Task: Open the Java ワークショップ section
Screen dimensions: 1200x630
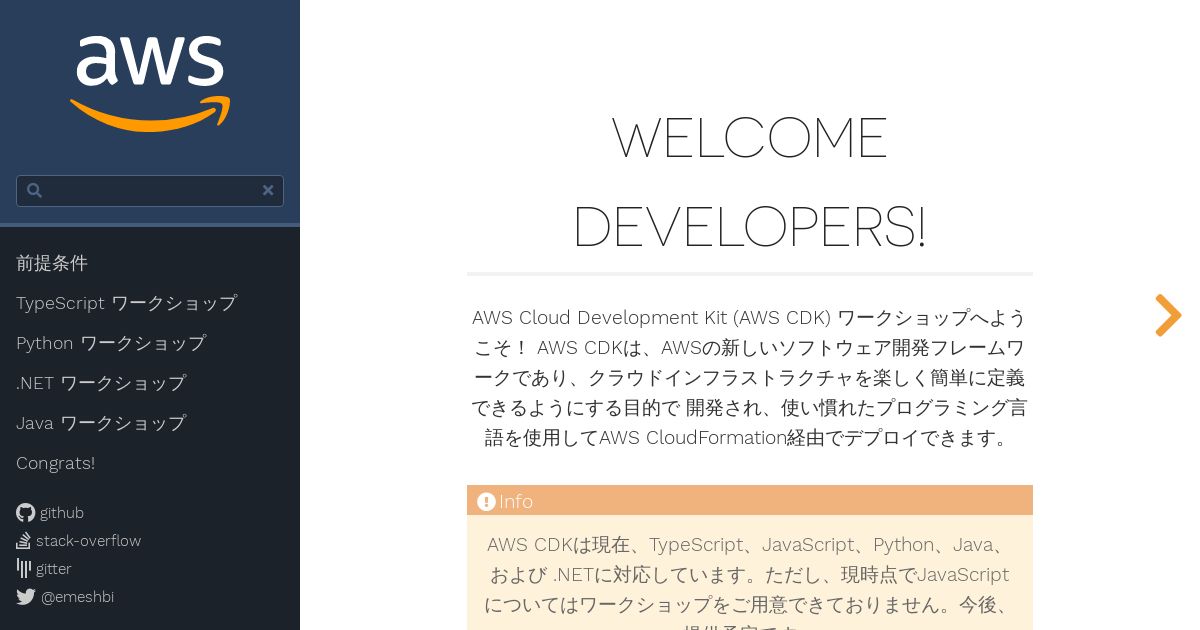Action: click(101, 423)
